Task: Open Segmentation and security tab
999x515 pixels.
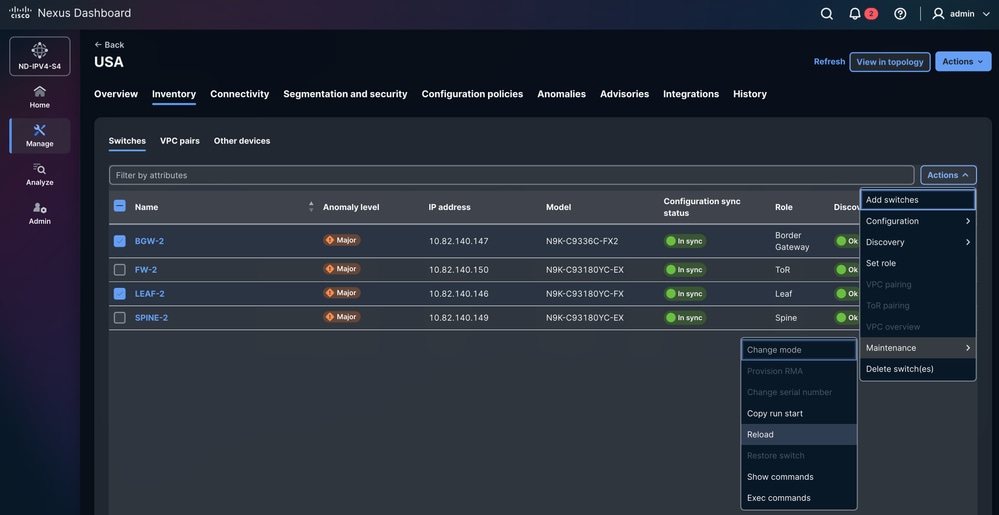Action: (x=345, y=94)
